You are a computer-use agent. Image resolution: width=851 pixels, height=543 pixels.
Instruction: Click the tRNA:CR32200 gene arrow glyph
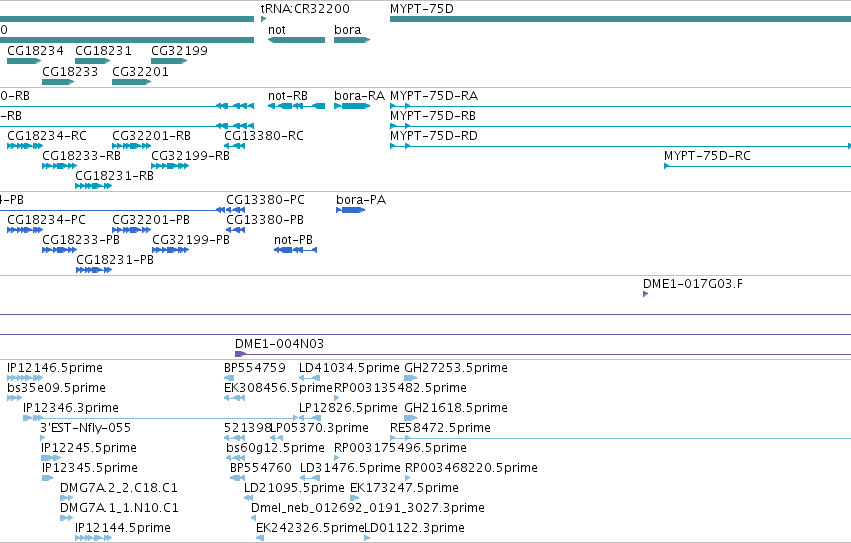[263, 19]
